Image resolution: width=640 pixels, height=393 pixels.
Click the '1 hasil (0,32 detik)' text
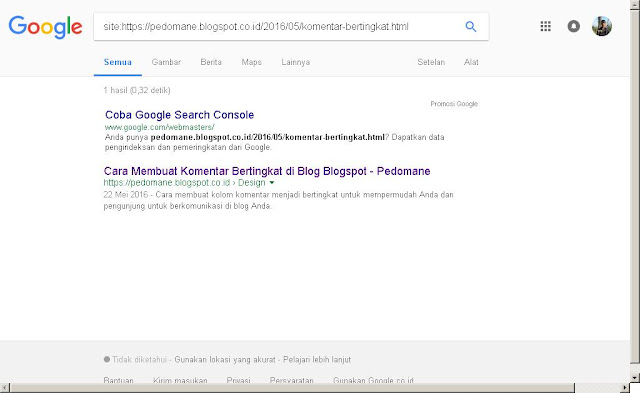click(137, 90)
